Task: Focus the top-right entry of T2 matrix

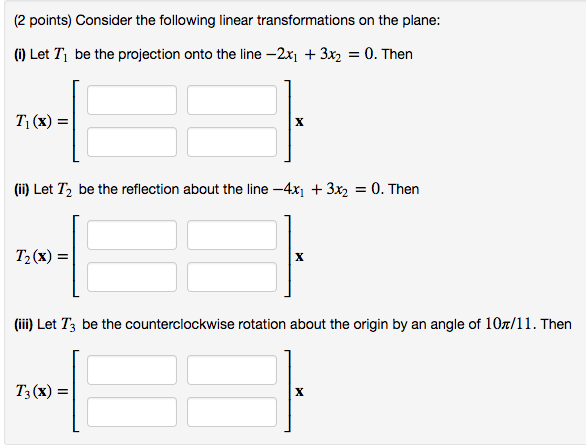Action: click(232, 235)
